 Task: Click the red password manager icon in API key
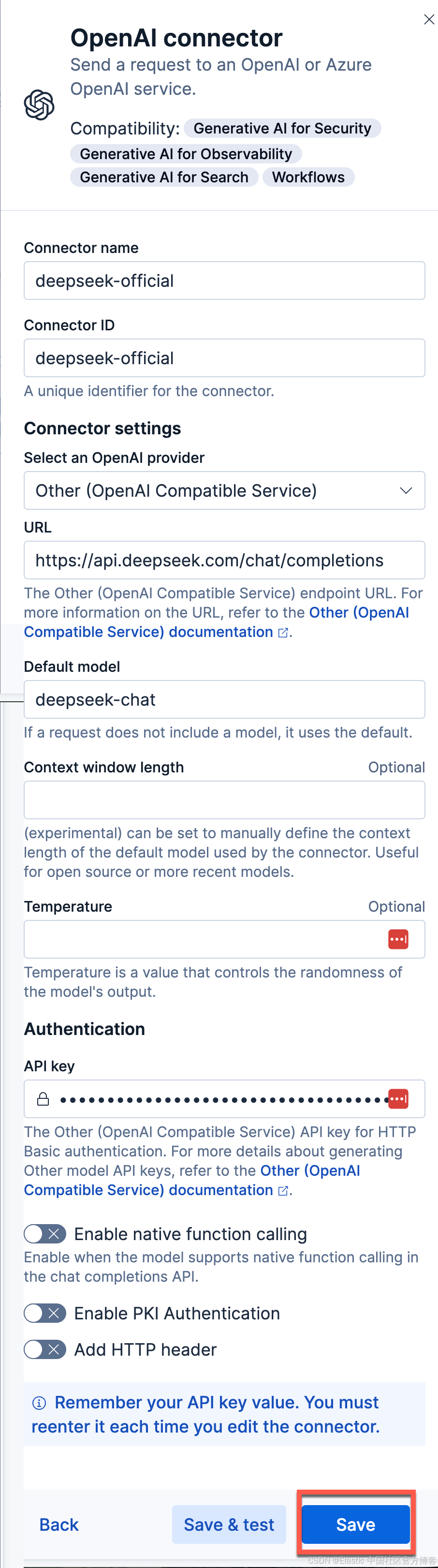398,1099
